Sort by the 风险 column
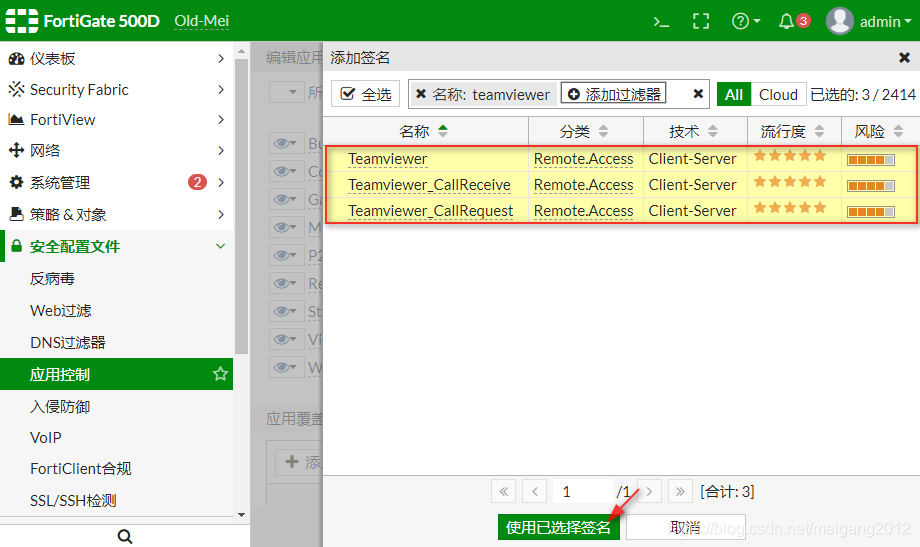Image resolution: width=920 pixels, height=547 pixels. click(879, 131)
